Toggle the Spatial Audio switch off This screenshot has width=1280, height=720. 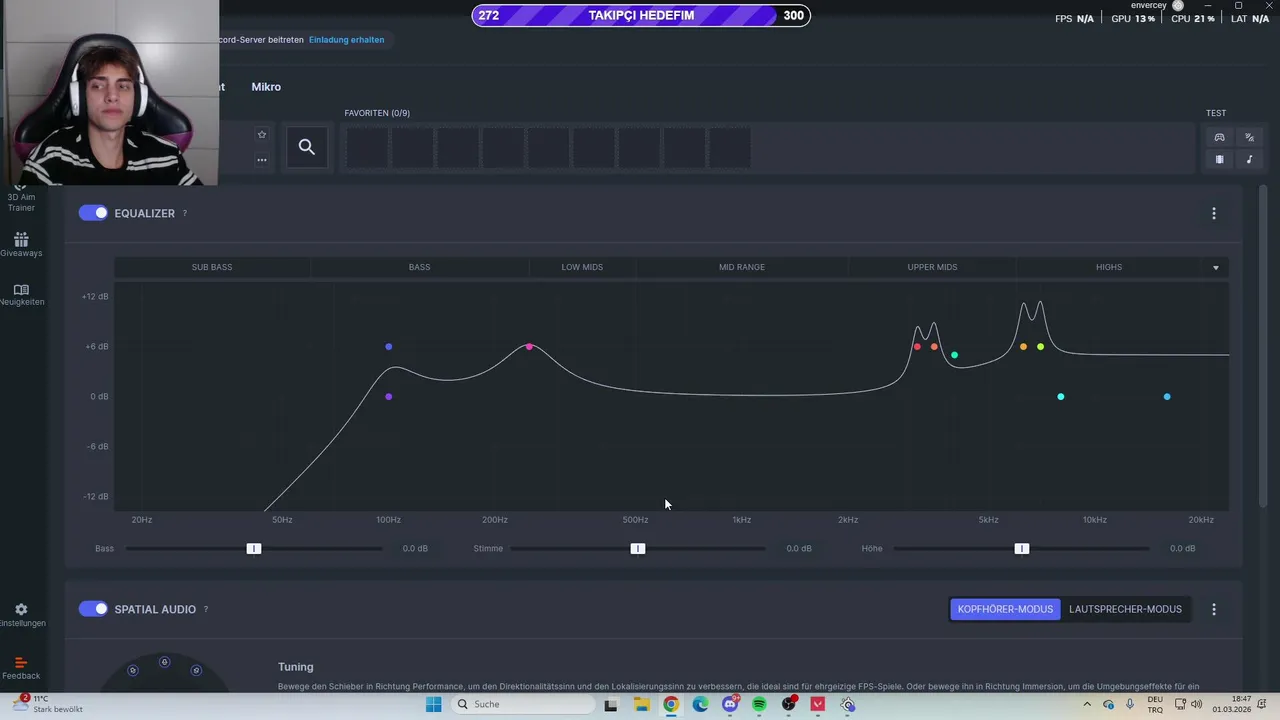[93, 609]
